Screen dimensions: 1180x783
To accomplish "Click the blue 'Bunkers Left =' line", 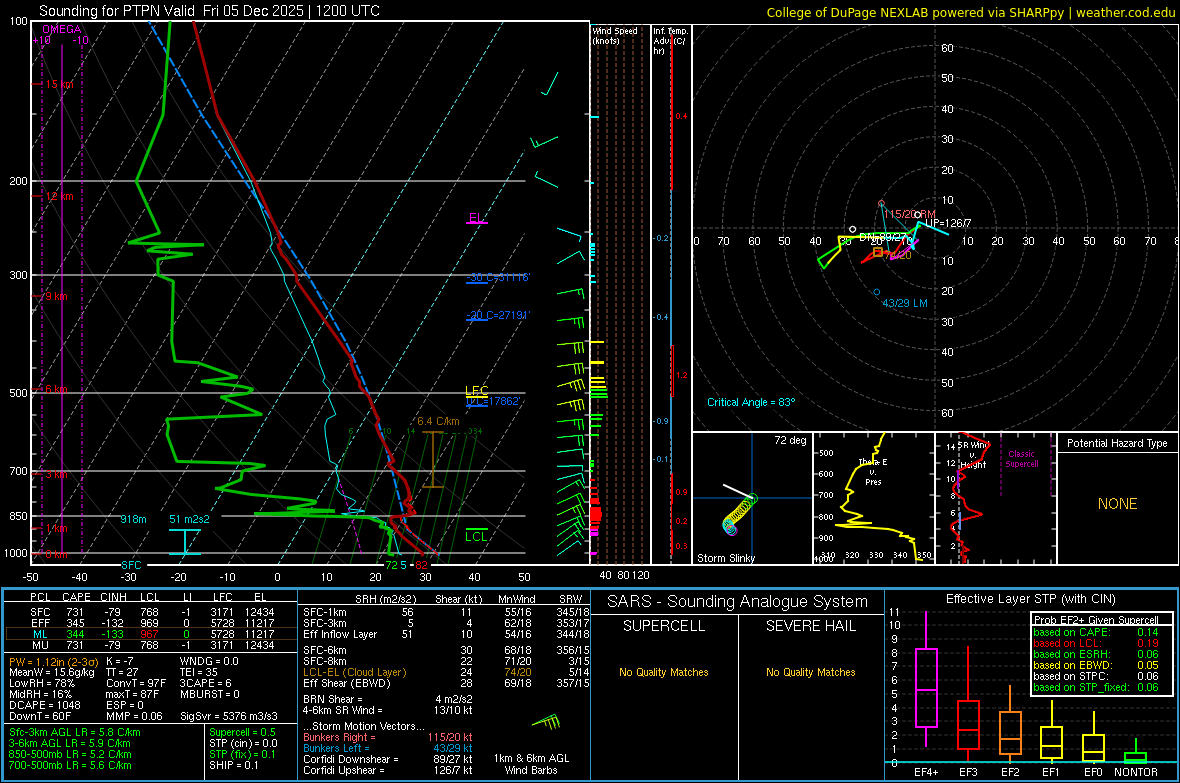I will [388, 748].
